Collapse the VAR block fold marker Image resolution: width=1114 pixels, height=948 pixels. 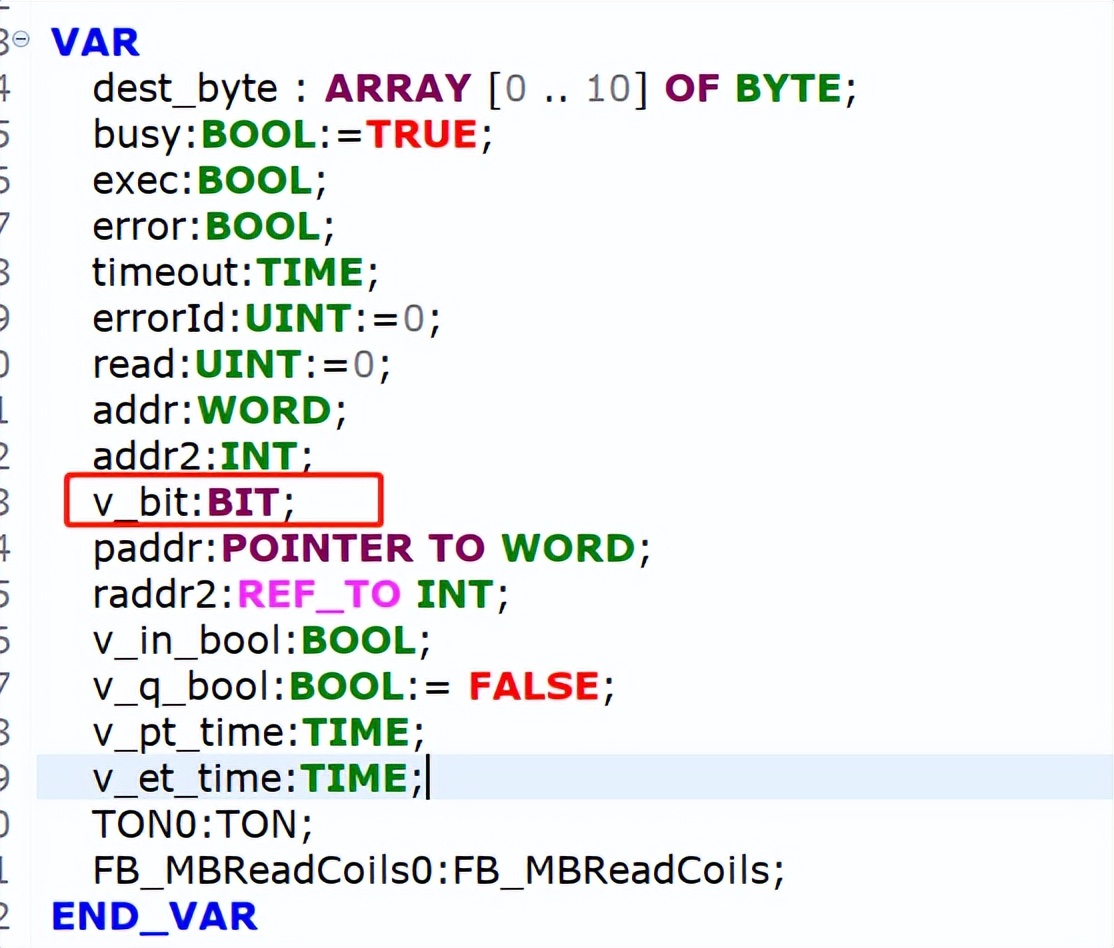coord(21,40)
